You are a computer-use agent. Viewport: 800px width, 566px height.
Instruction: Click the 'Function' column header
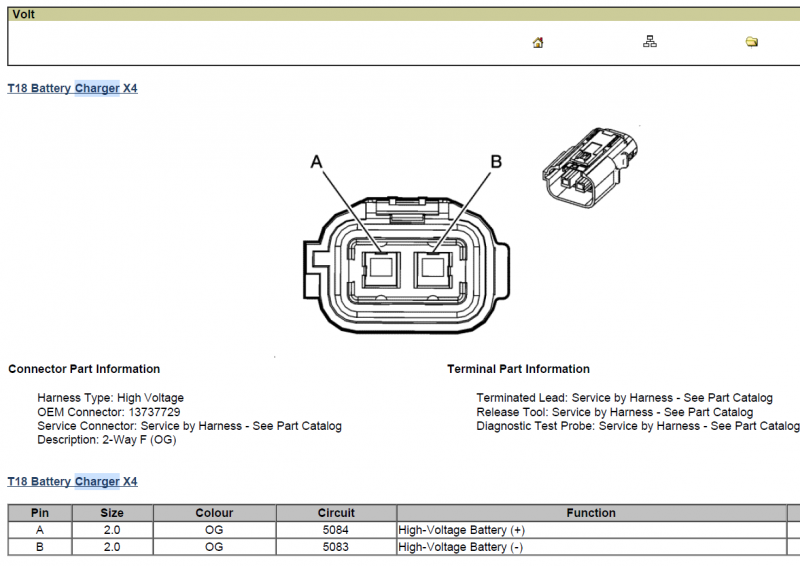pyautogui.click(x=591, y=513)
